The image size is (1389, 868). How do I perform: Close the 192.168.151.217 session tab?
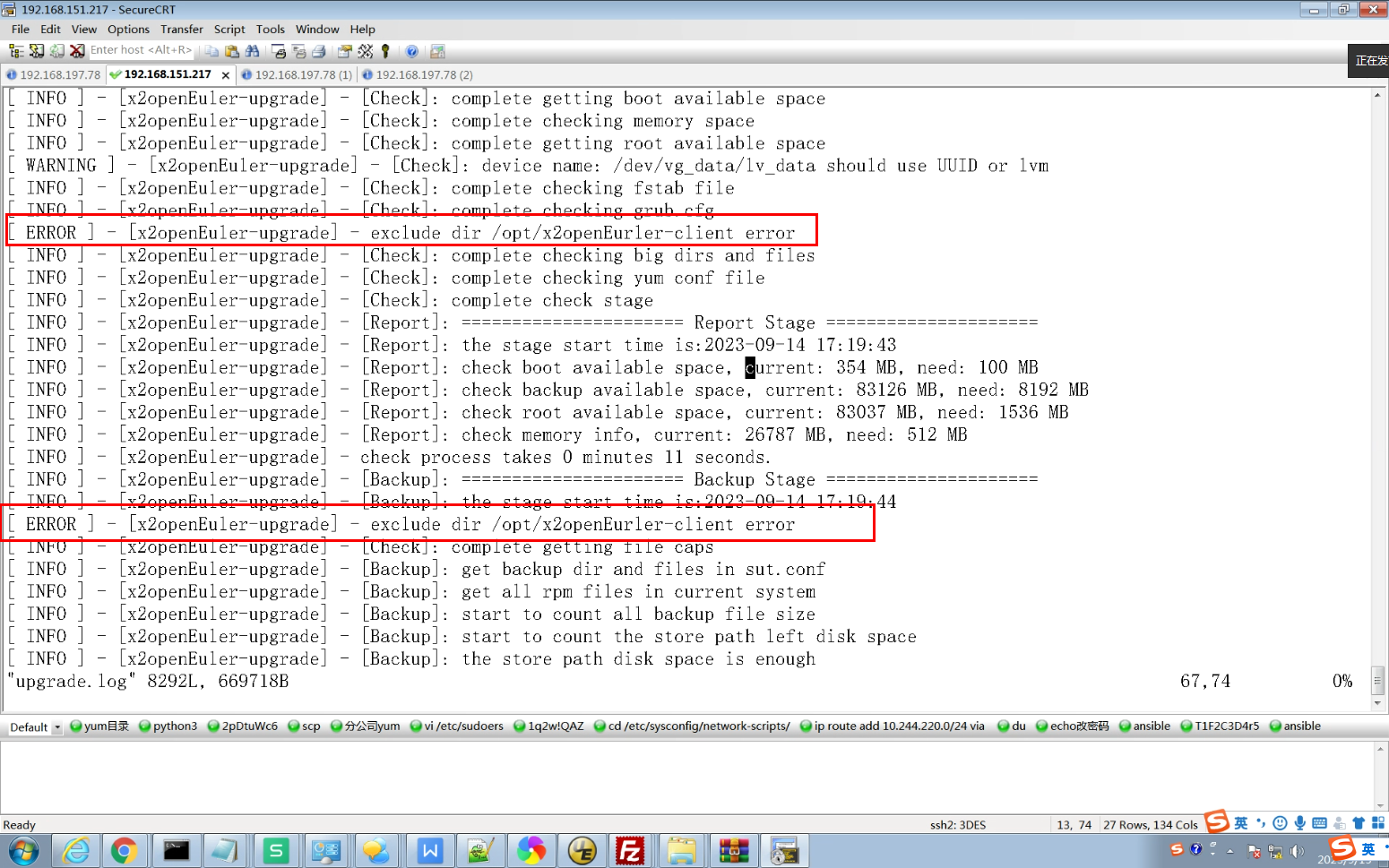click(225, 75)
